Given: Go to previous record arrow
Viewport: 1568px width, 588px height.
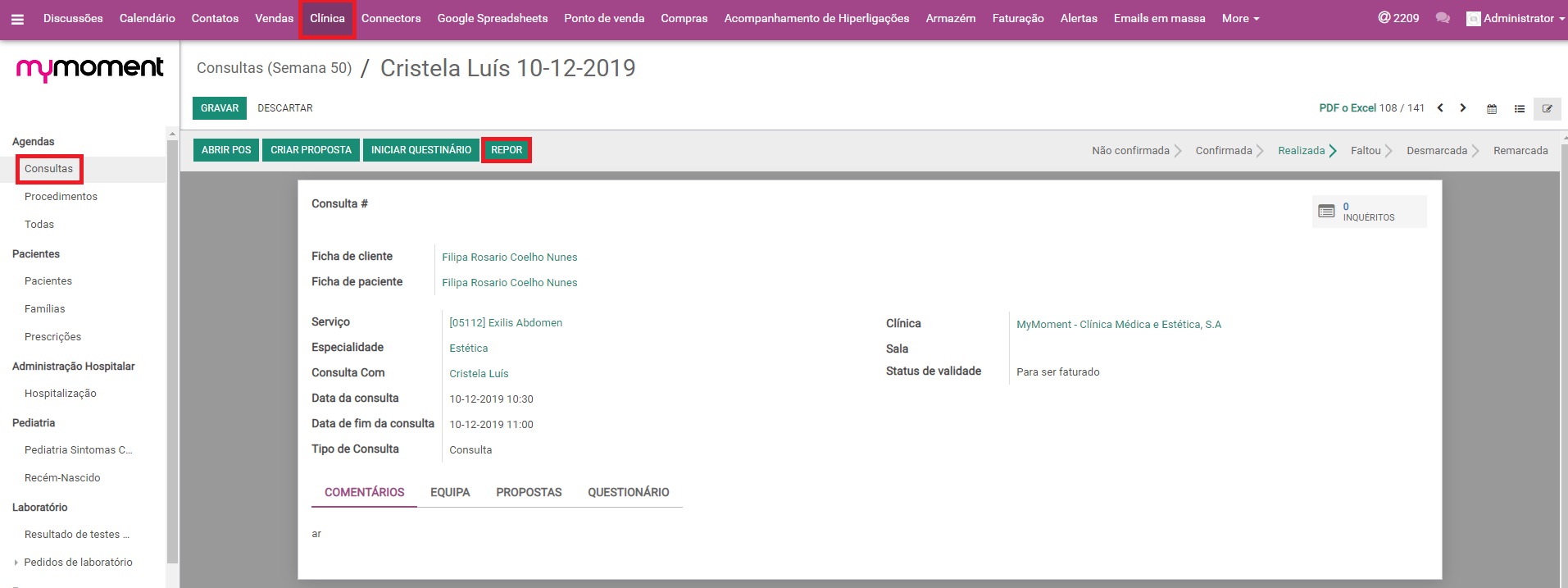Looking at the screenshot, I should [x=1440, y=108].
